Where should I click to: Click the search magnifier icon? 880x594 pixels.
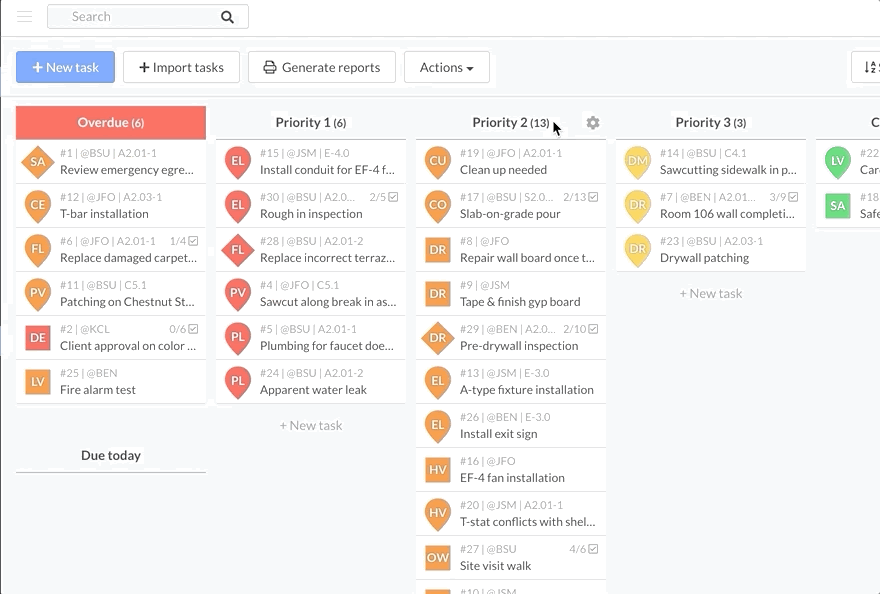[x=228, y=17]
